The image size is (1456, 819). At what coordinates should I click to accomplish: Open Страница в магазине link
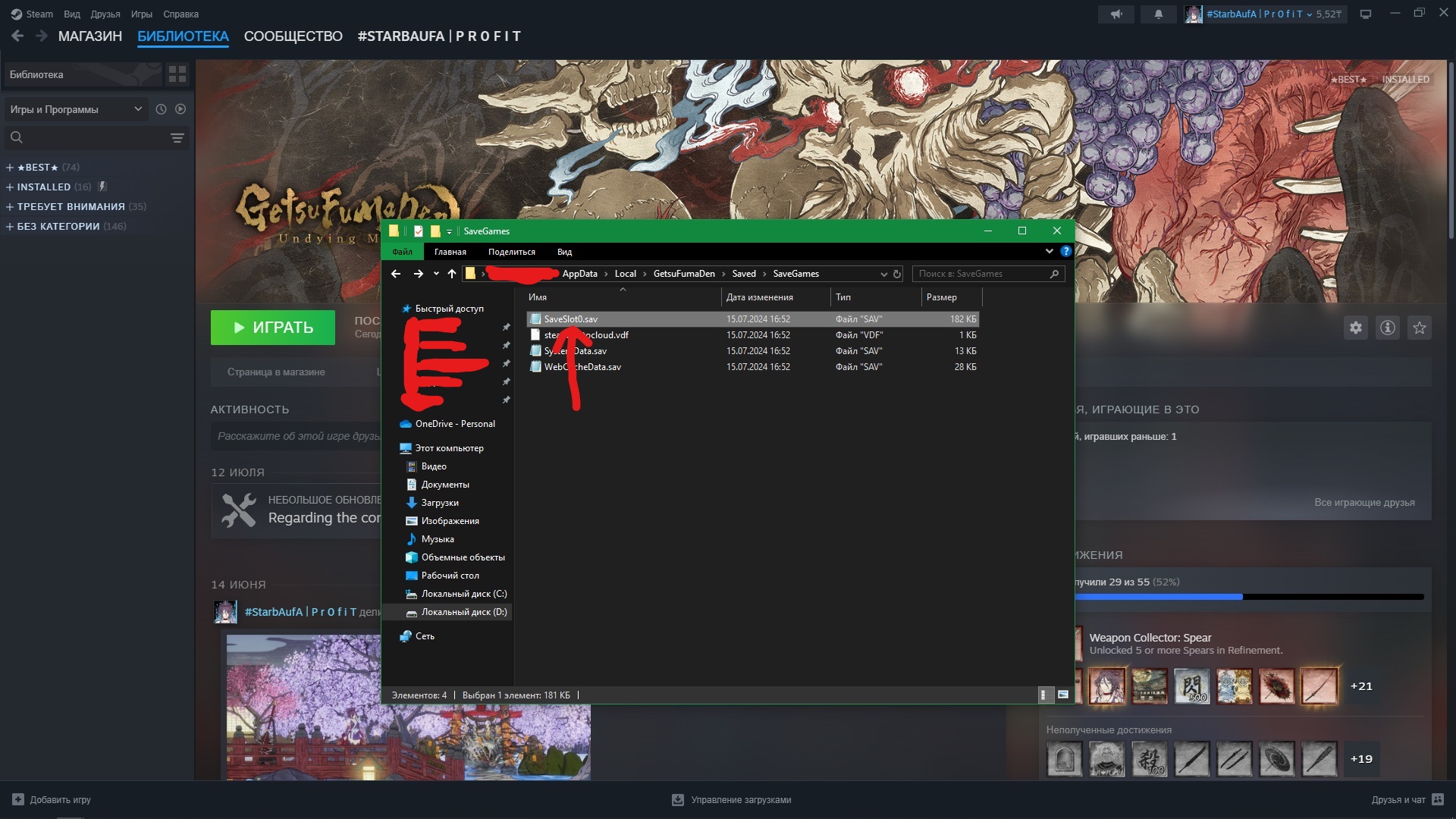tap(276, 372)
